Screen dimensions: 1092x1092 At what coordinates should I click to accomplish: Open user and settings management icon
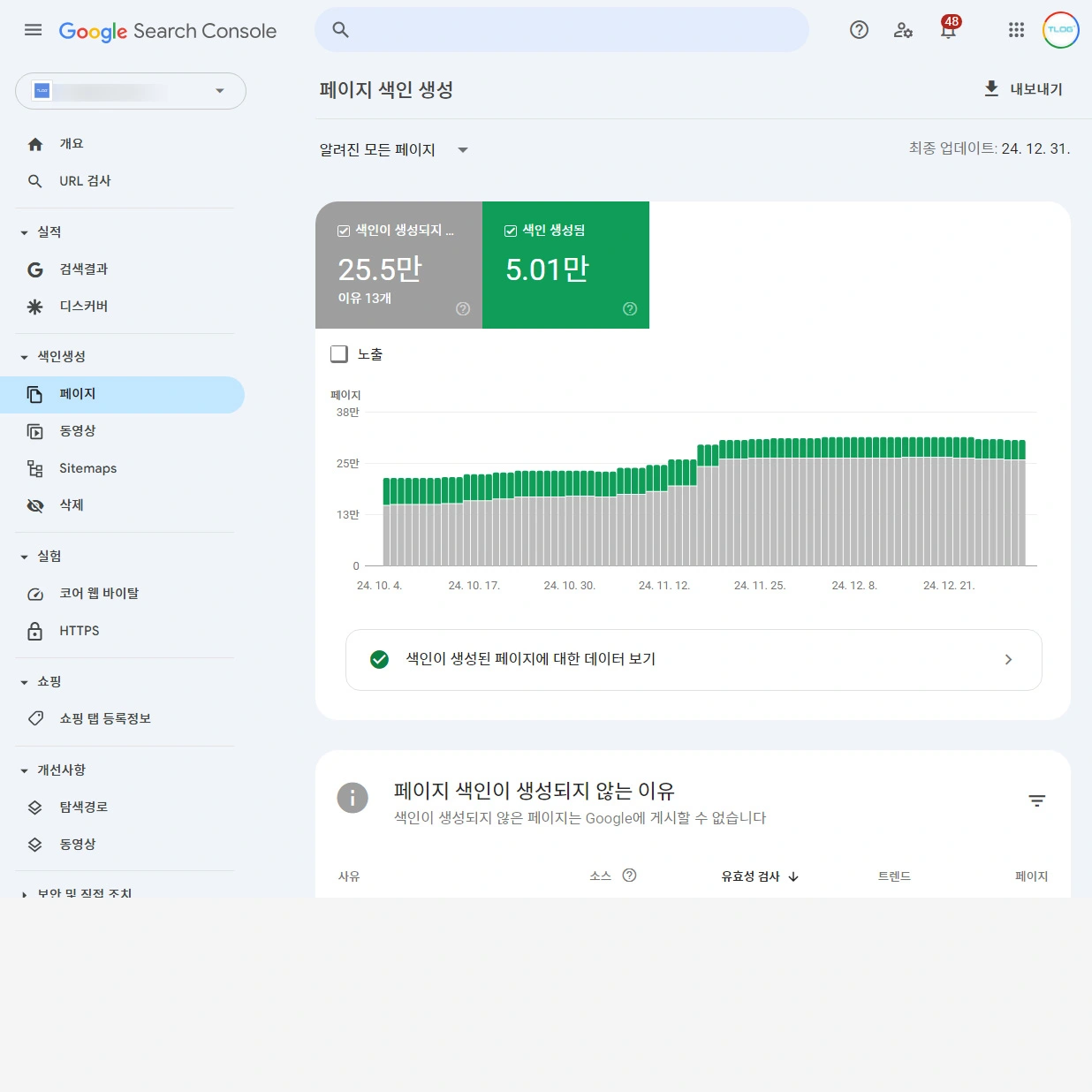(x=903, y=30)
